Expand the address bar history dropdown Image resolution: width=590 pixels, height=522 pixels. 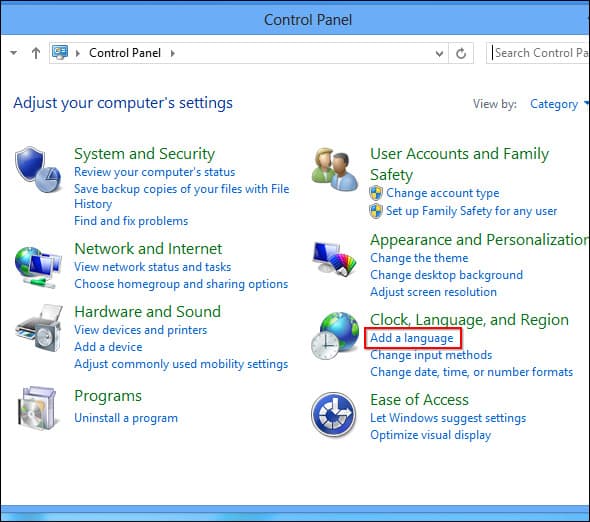439,53
